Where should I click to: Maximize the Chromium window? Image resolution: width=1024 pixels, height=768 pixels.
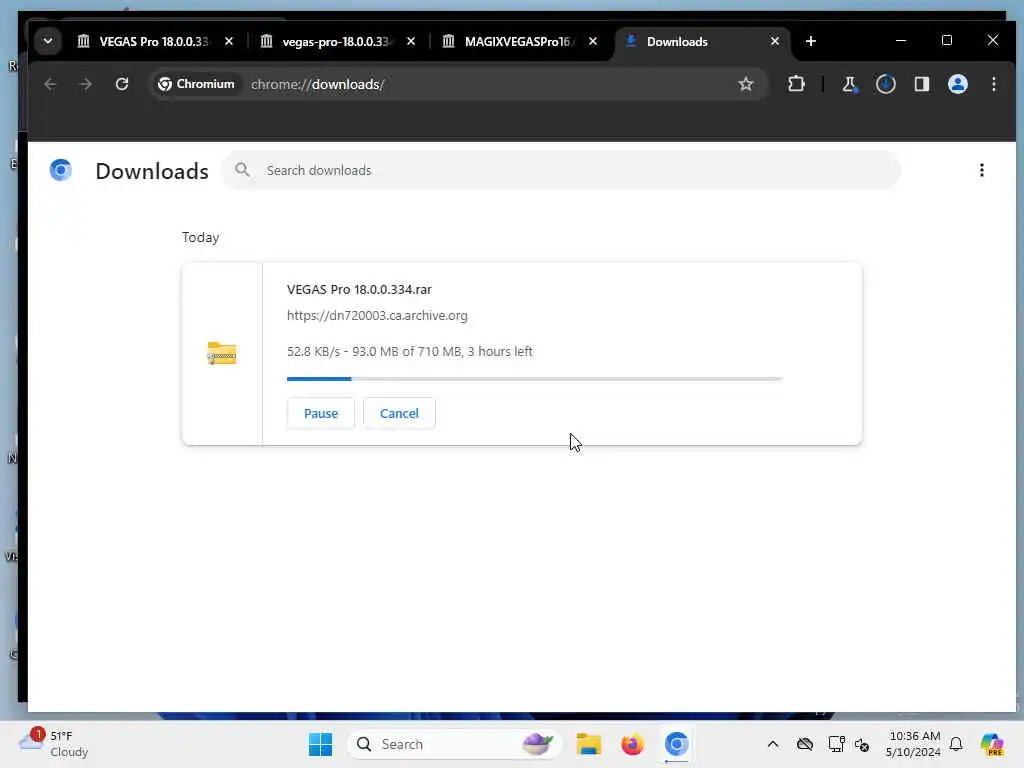(946, 40)
